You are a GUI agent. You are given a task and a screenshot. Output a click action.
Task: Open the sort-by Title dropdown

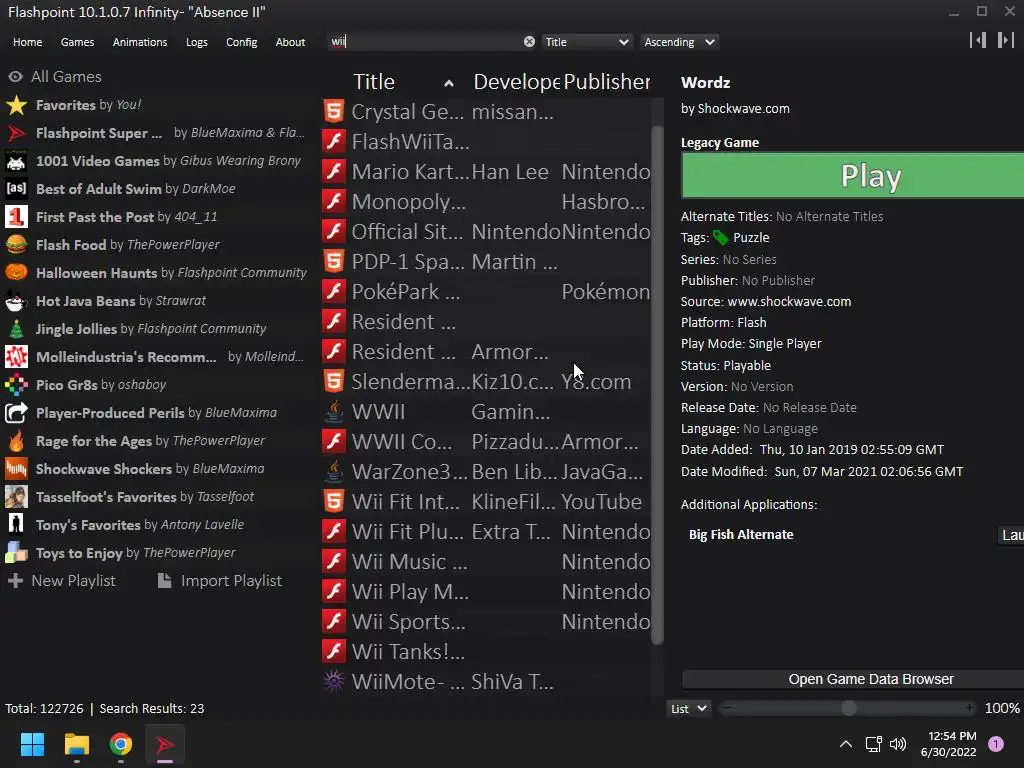(x=586, y=42)
